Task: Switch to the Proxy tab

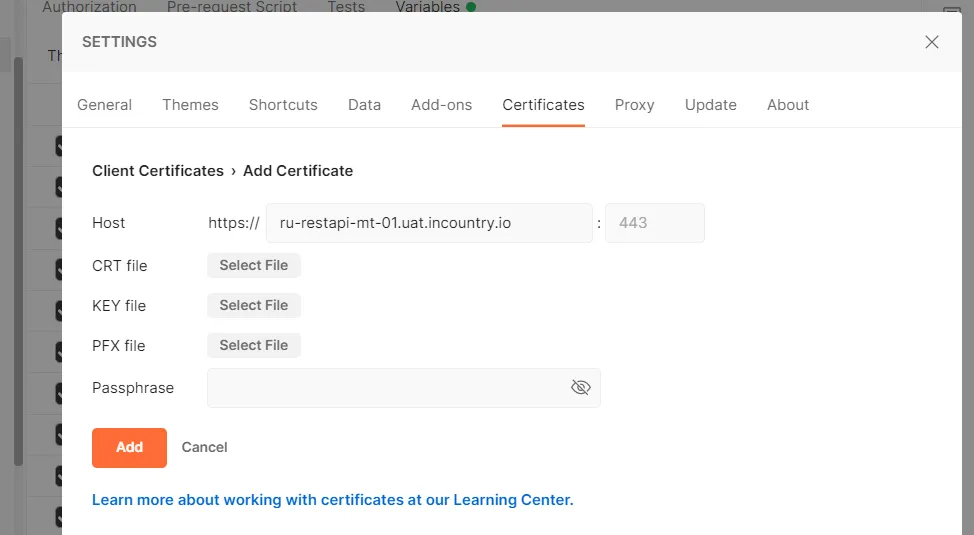Action: [x=634, y=104]
